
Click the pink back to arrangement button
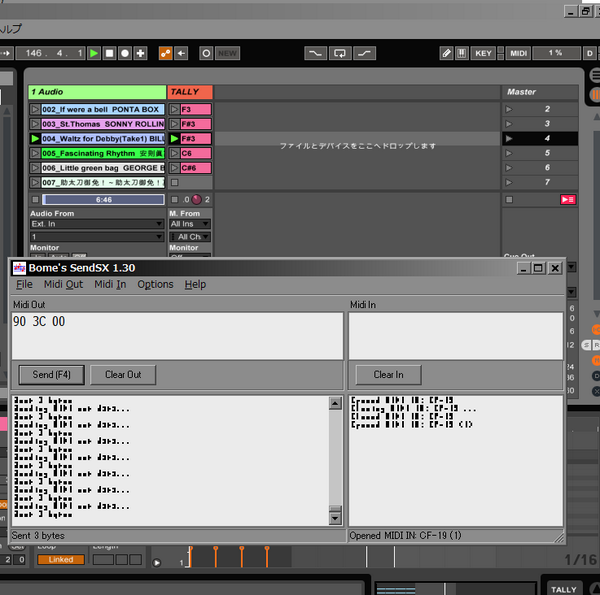coord(568,199)
